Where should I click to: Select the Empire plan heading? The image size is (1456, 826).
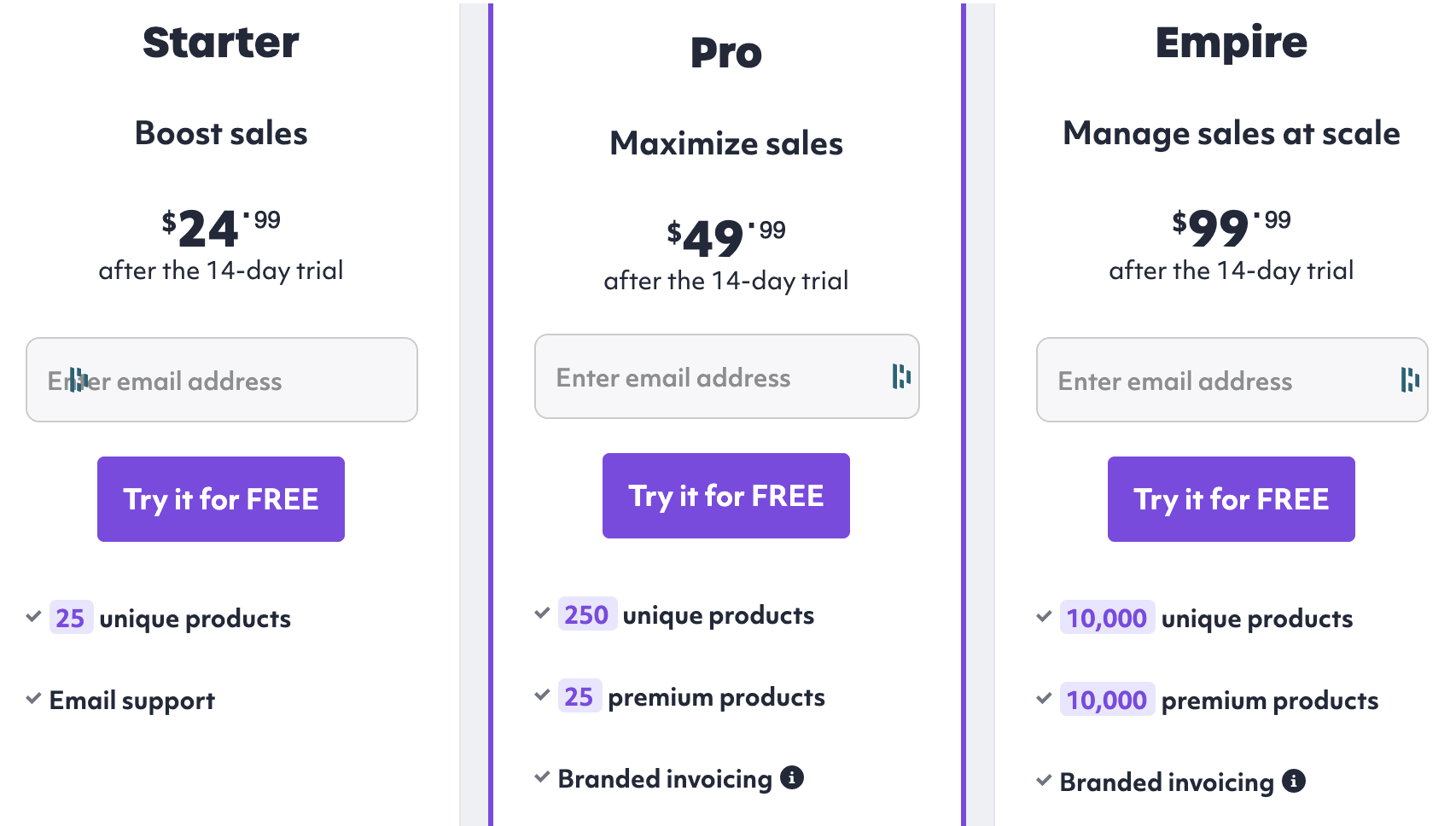pyautogui.click(x=1231, y=41)
